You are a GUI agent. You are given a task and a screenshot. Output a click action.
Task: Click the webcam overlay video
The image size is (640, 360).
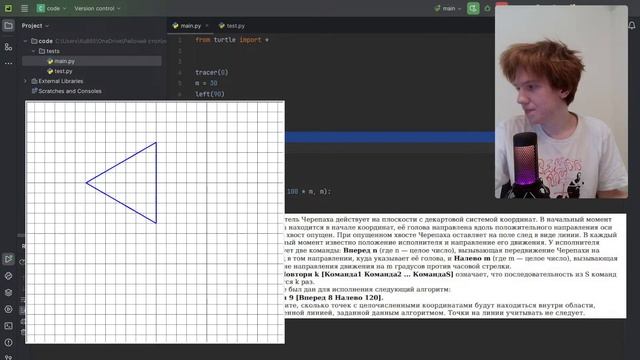tap(561, 102)
